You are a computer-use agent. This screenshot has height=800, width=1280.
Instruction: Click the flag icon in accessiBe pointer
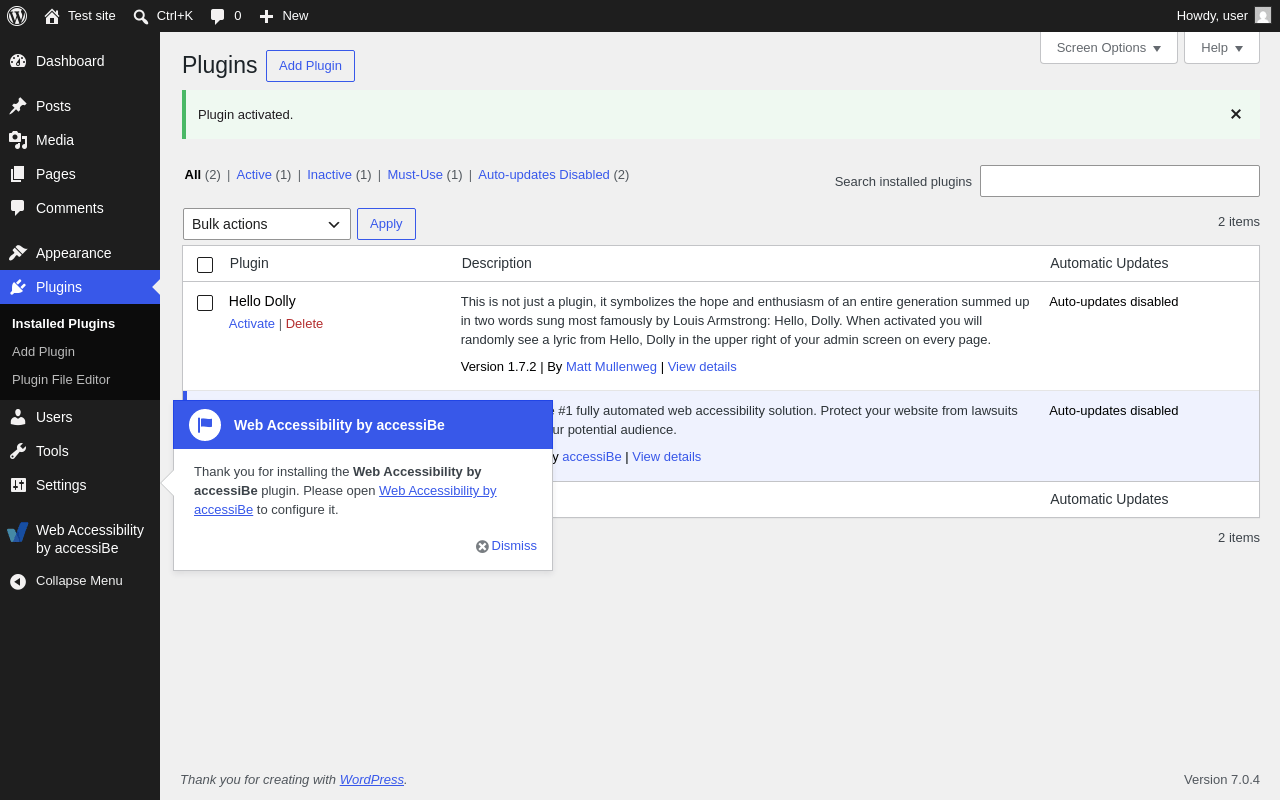pyautogui.click(x=205, y=425)
